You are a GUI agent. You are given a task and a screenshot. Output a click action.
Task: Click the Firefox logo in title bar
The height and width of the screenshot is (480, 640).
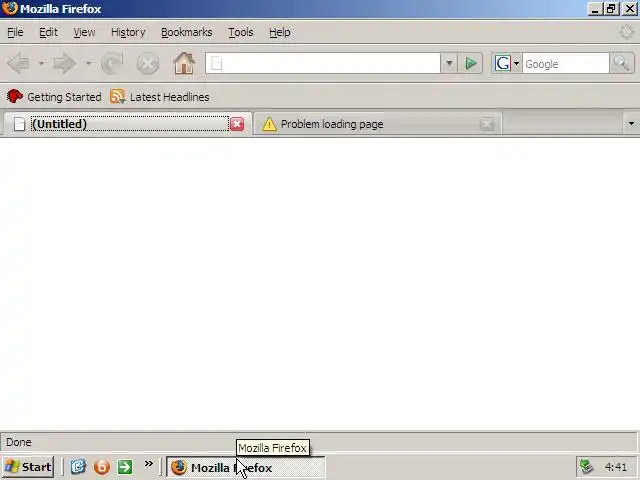(x=10, y=8)
